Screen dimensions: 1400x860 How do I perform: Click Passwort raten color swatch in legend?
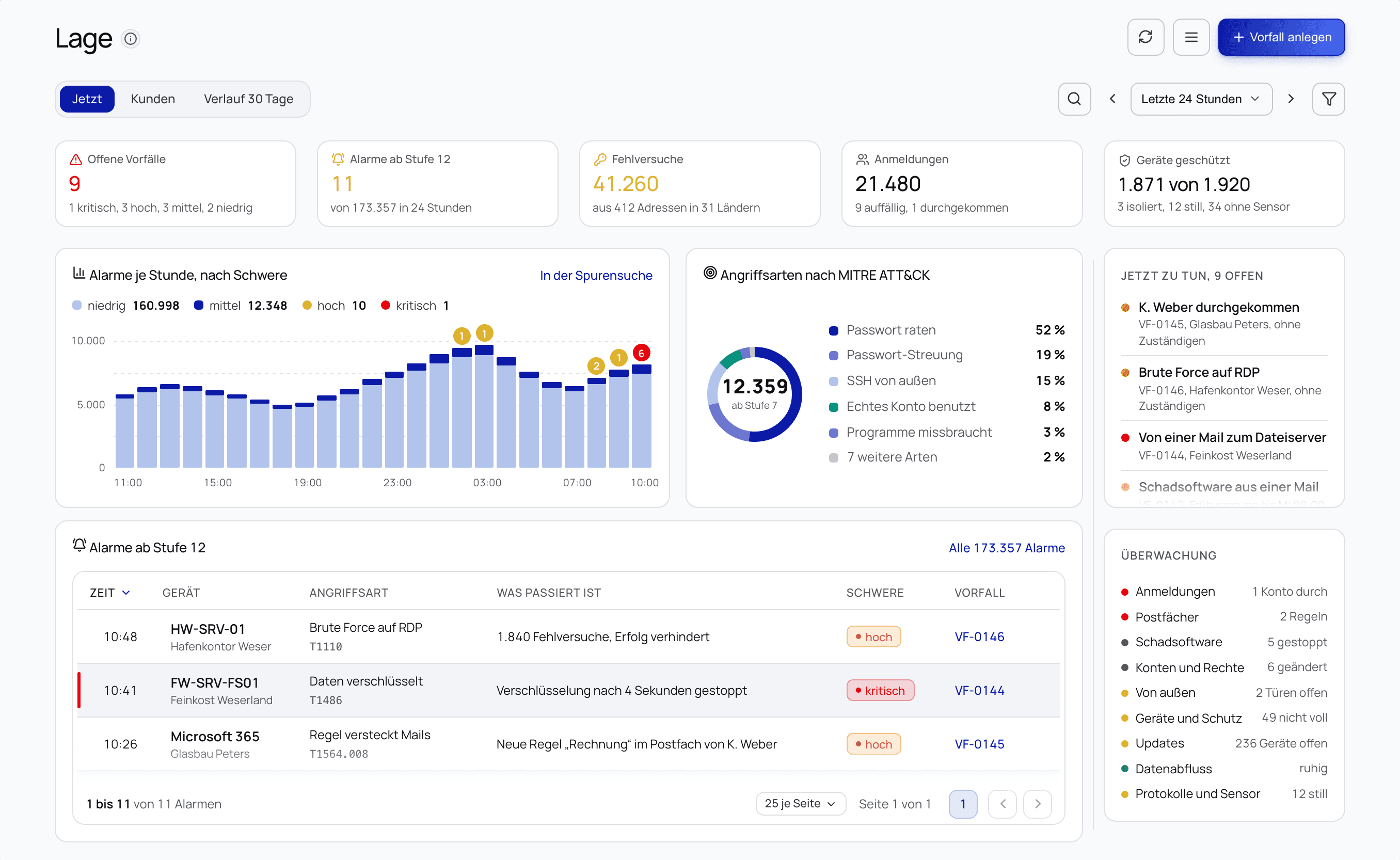[834, 330]
